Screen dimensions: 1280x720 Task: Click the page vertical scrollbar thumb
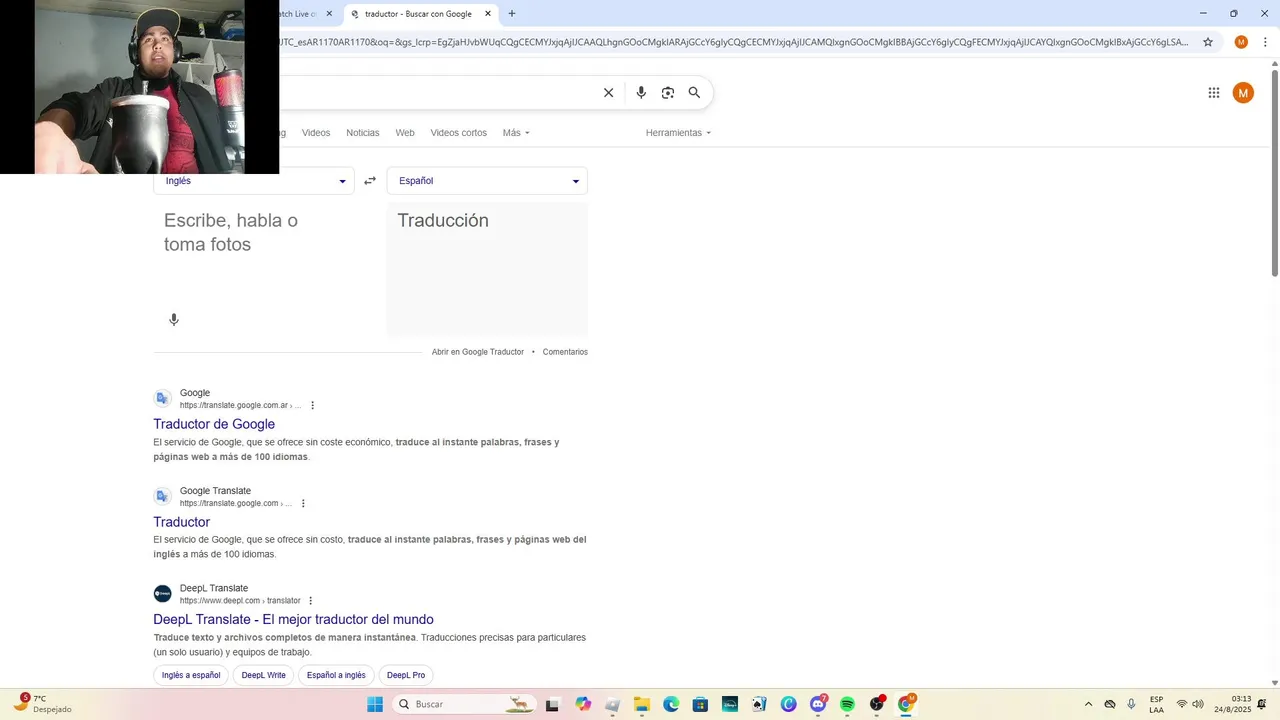pos(1275,173)
